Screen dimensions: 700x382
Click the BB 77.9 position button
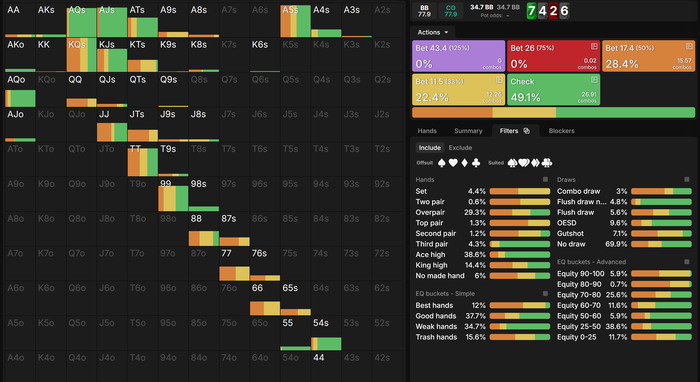click(424, 11)
